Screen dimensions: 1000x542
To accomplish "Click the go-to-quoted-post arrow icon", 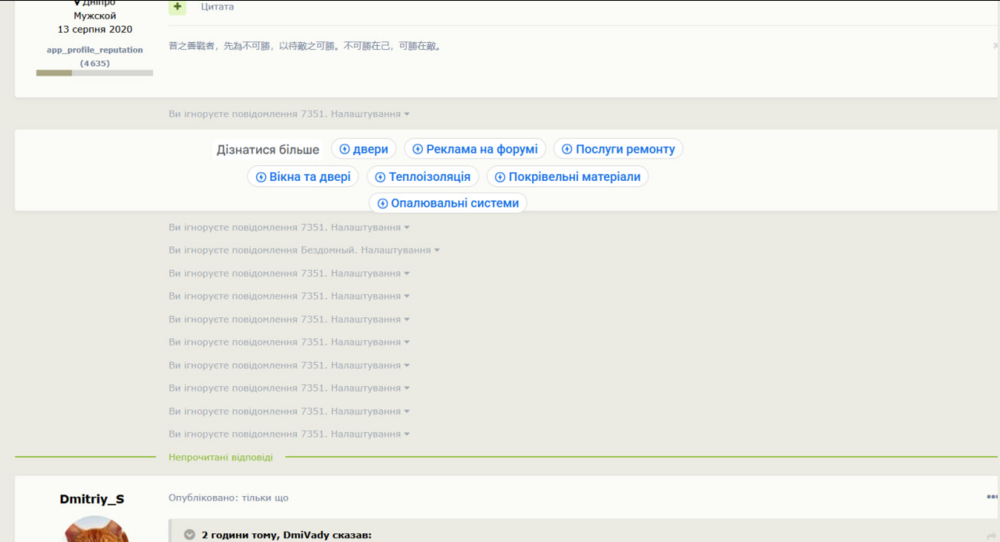I will [990, 536].
